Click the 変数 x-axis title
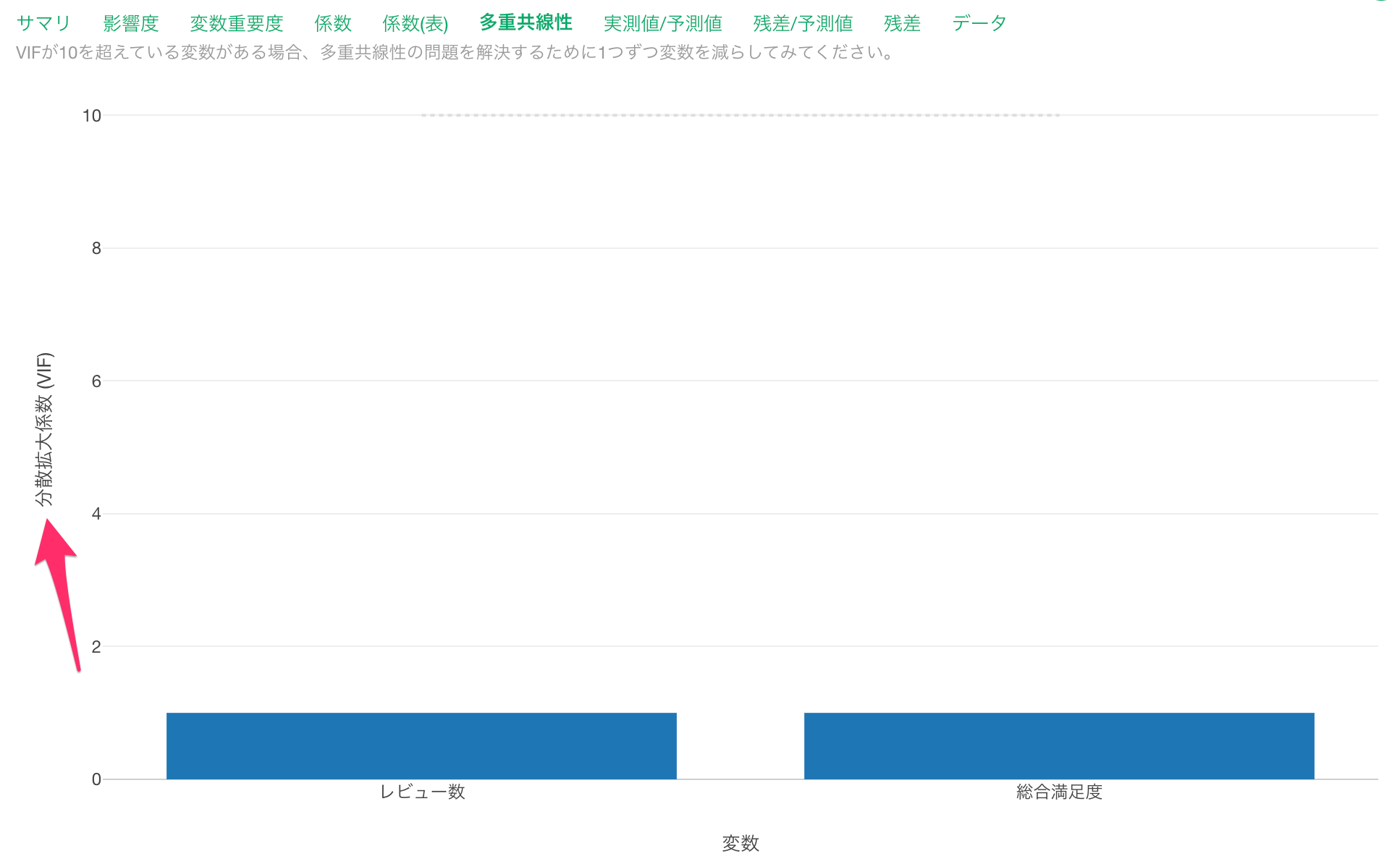1400x864 pixels. [741, 843]
